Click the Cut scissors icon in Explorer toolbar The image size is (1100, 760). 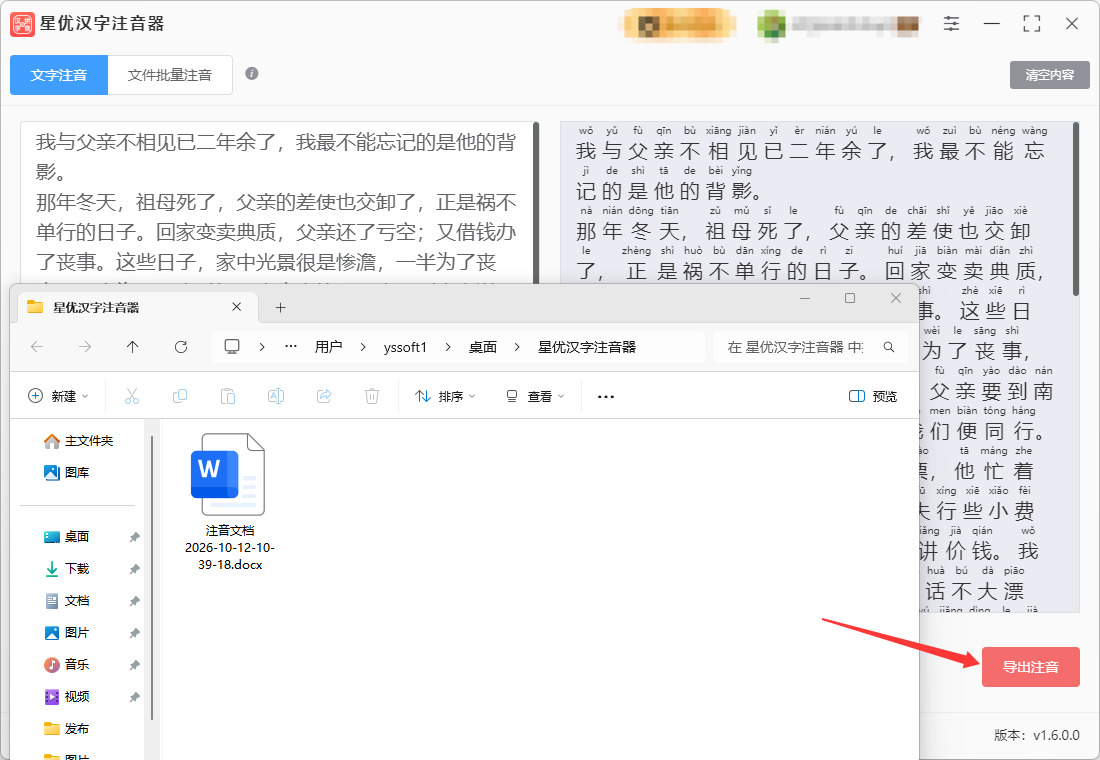click(x=132, y=396)
